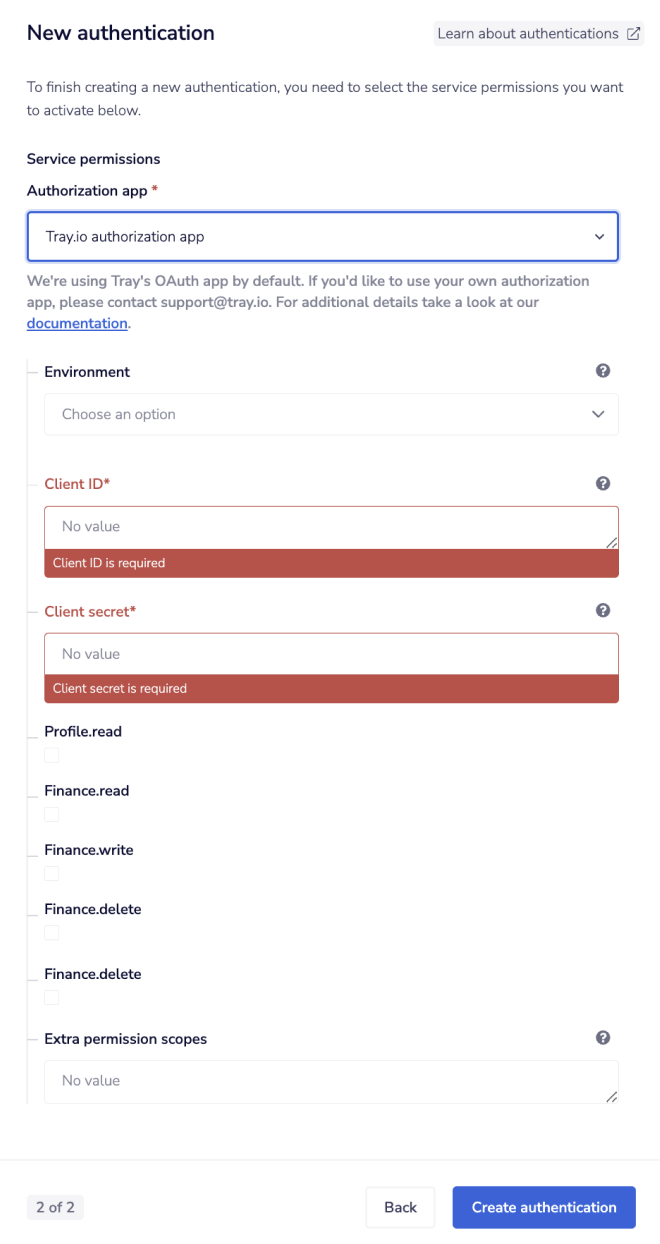Open the Client secret help icon

603,610
